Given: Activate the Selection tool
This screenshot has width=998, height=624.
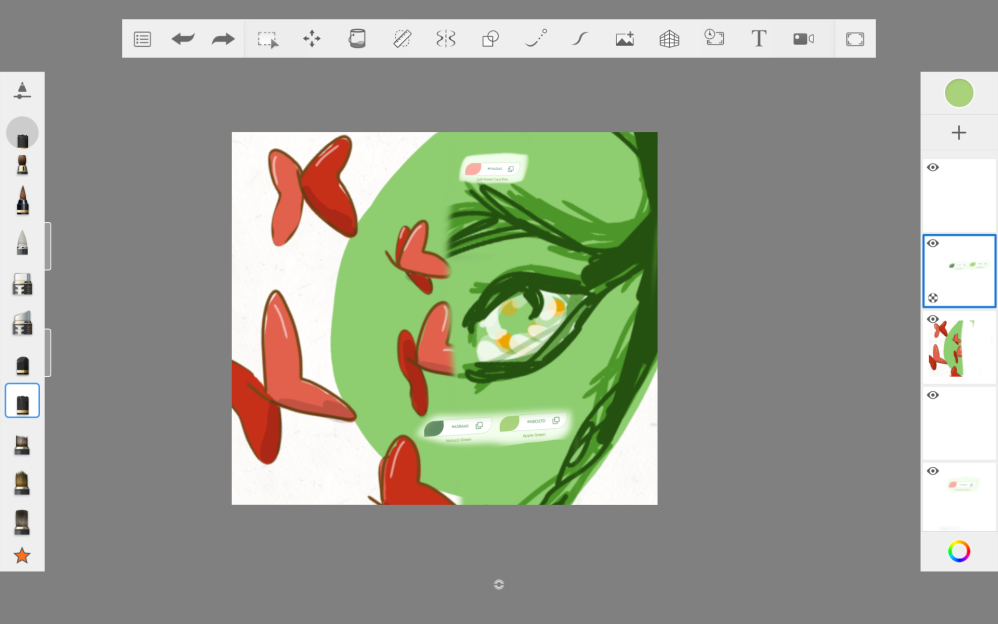Looking at the screenshot, I should [x=268, y=39].
